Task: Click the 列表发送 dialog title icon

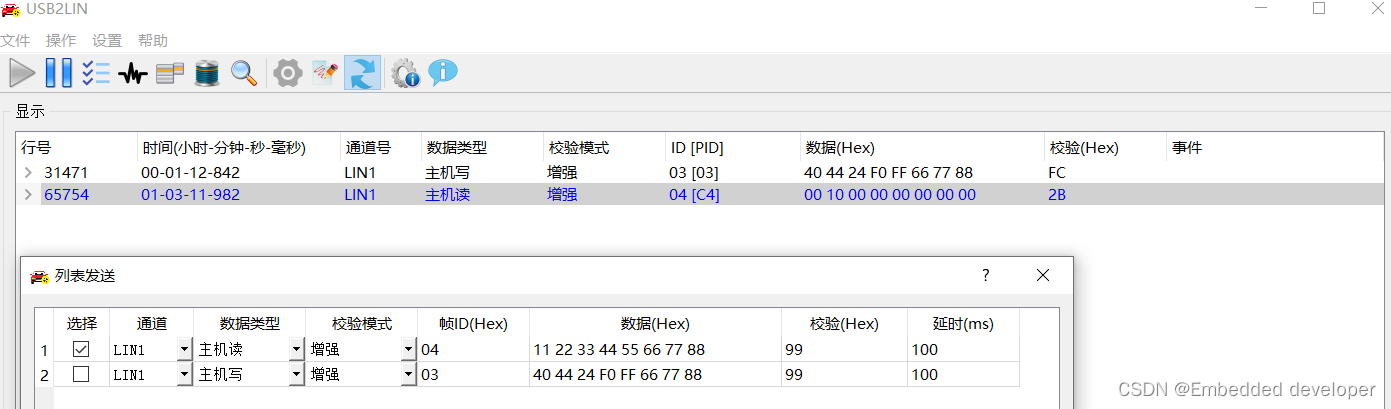Action: [x=39, y=276]
